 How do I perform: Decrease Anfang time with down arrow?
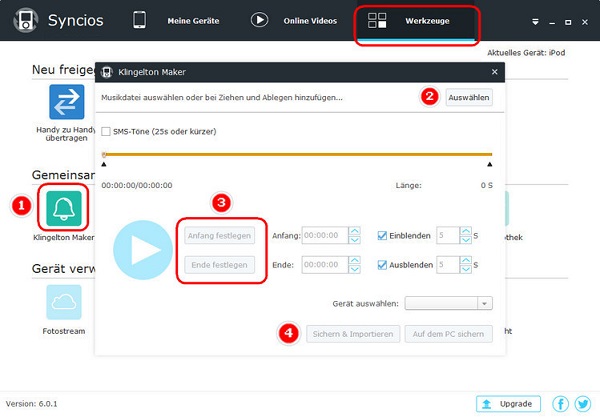355,240
